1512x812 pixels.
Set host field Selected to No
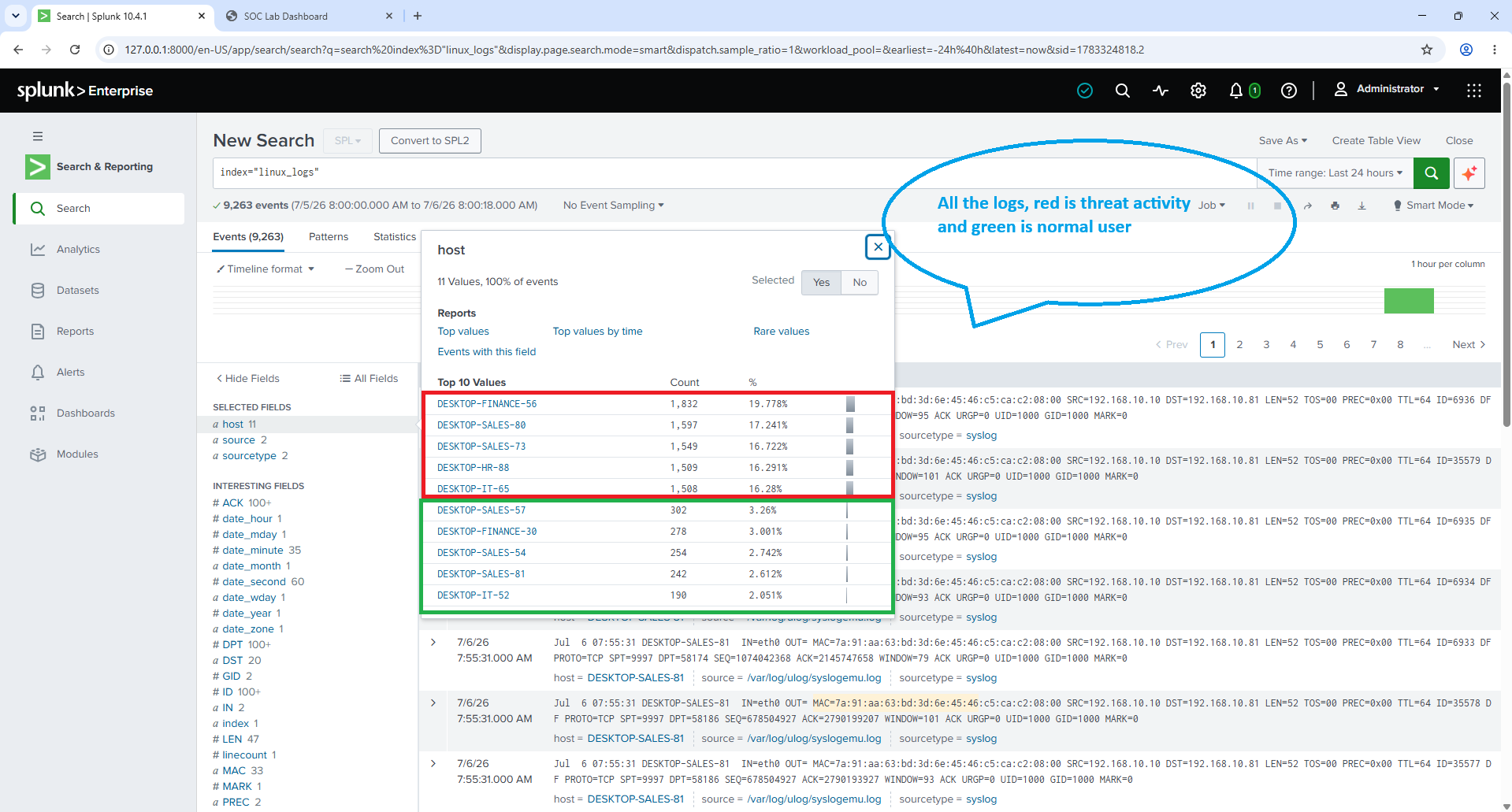pyautogui.click(x=860, y=283)
